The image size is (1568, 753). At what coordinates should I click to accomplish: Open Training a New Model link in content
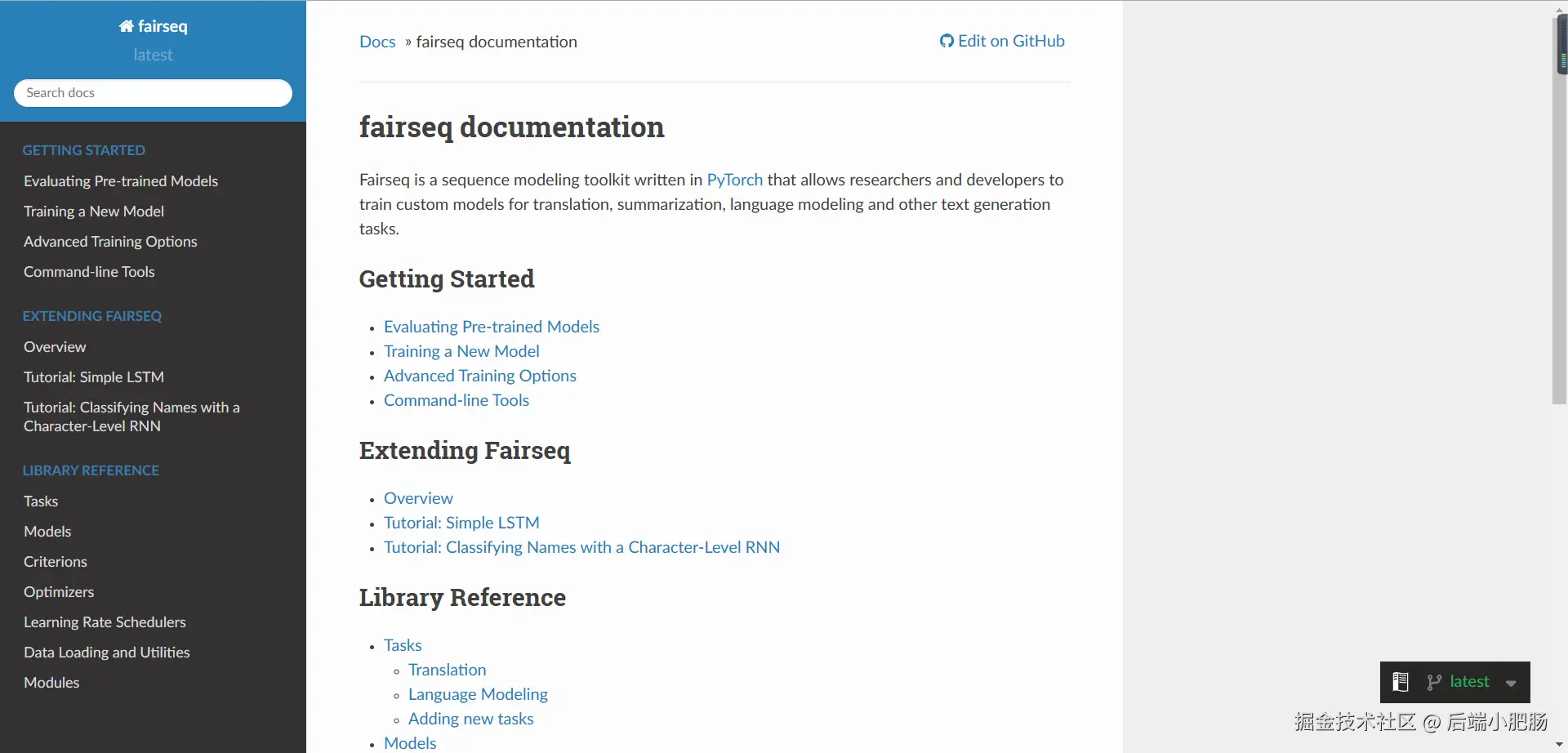coord(461,351)
